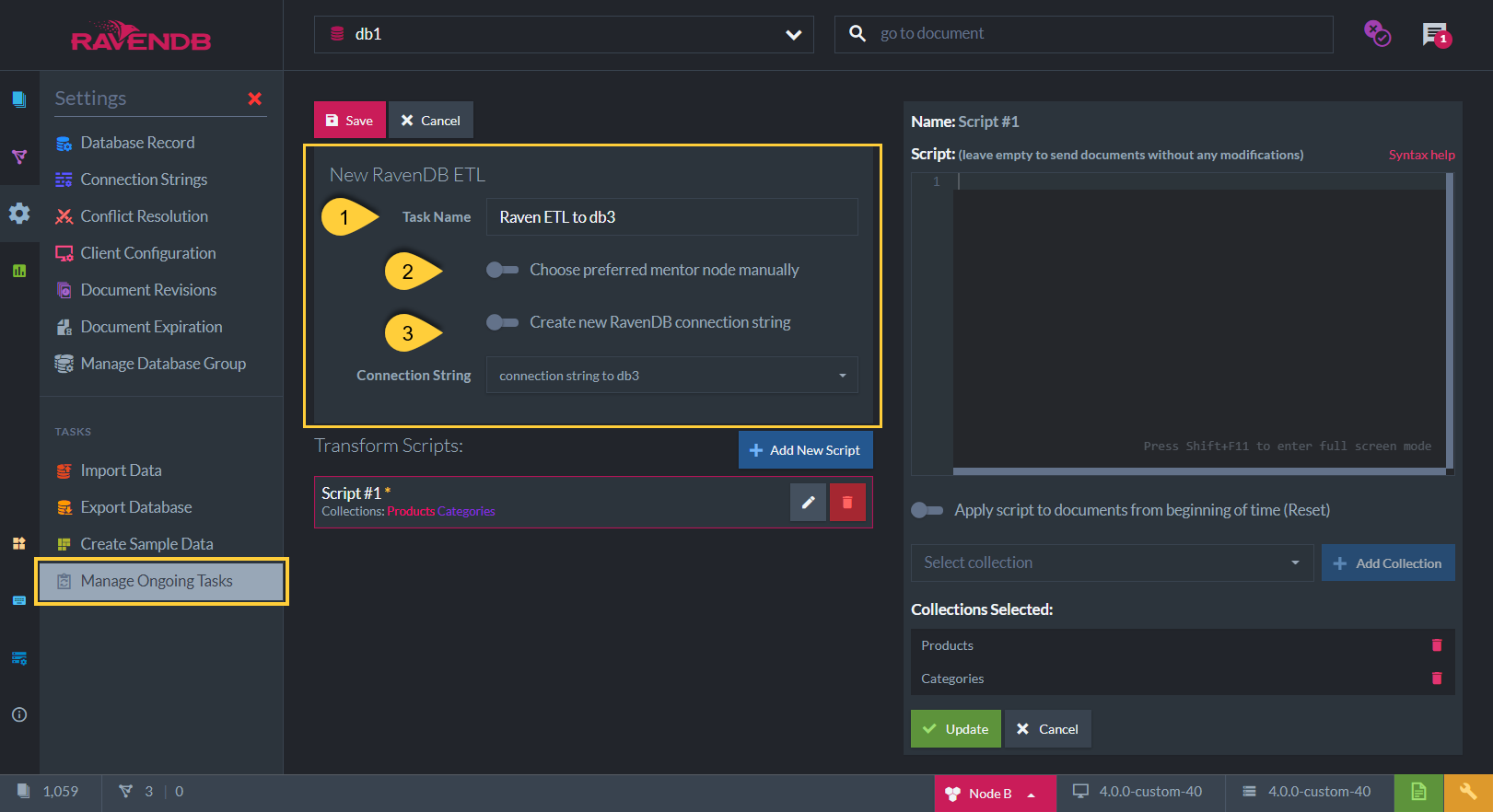This screenshot has height=812, width=1493.
Task: Open Client Configuration settings
Action: 148,253
